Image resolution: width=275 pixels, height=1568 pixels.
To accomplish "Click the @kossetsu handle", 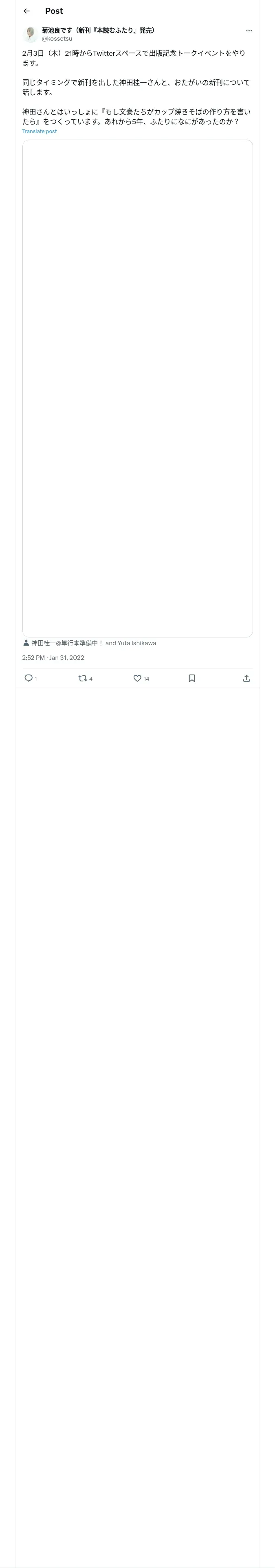I will [57, 39].
